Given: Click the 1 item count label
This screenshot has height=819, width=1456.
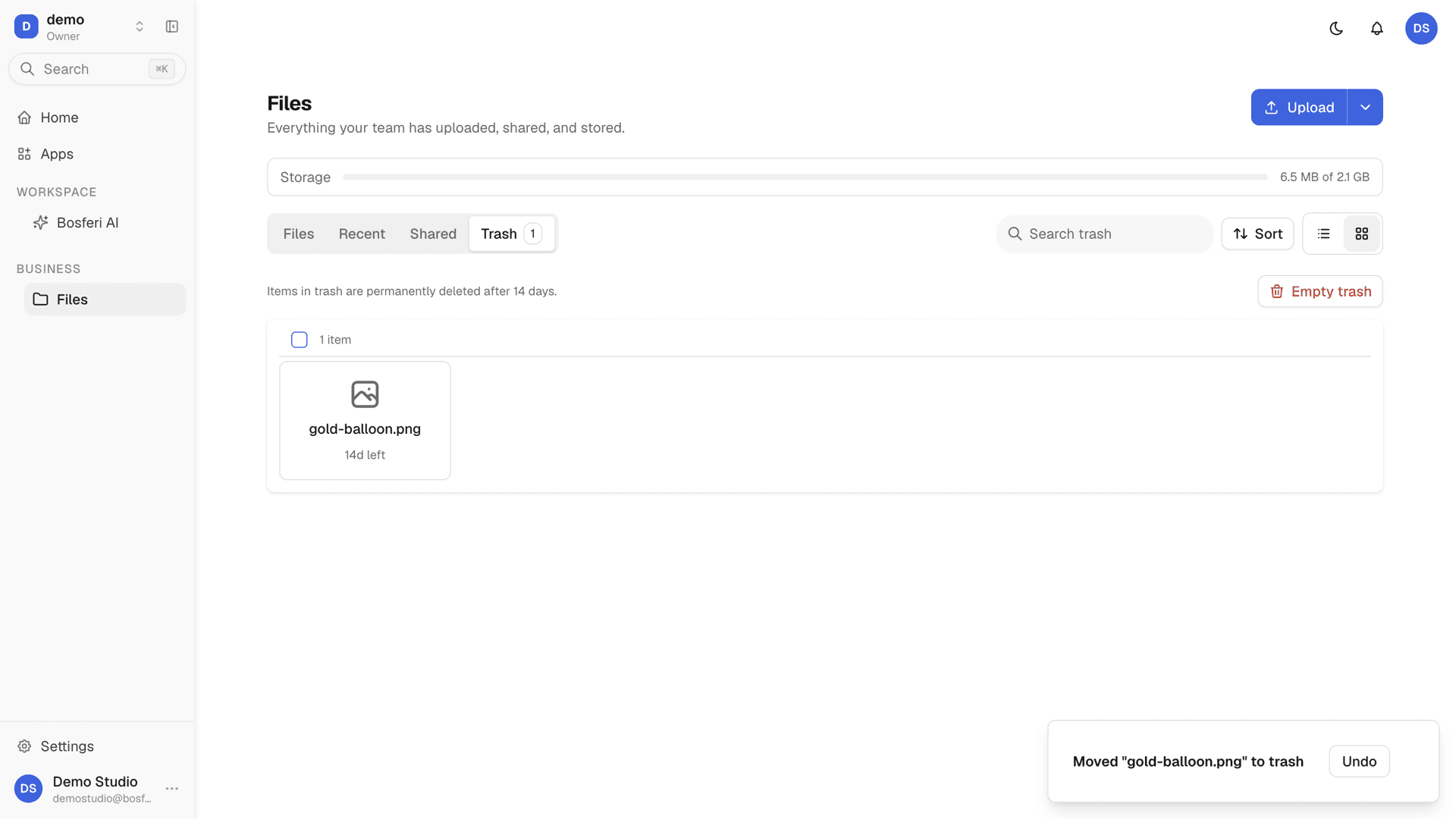Looking at the screenshot, I should (x=335, y=340).
